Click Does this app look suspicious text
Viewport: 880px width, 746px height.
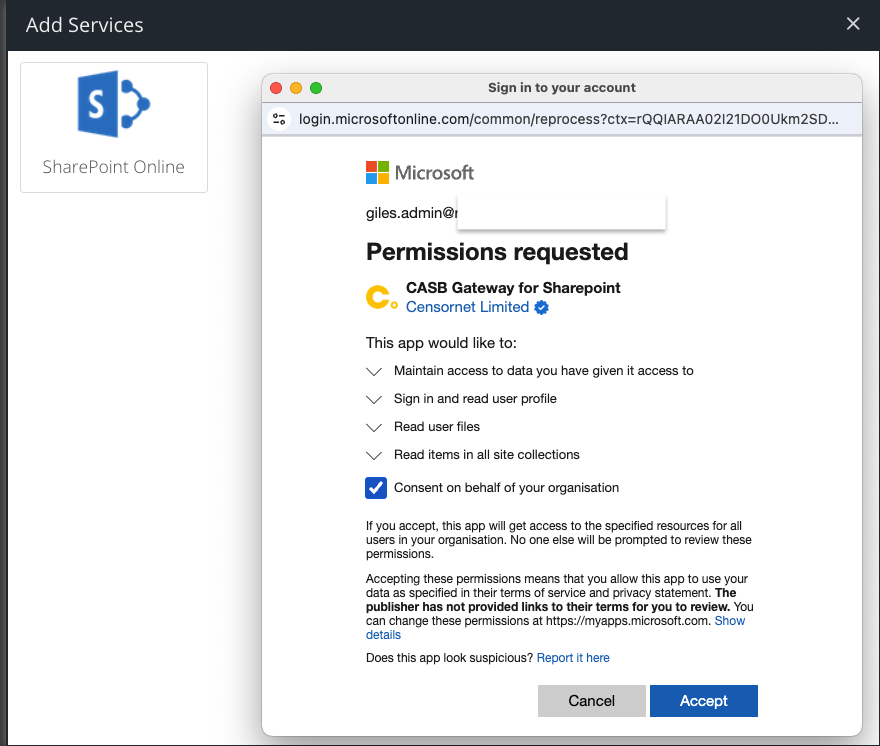tap(449, 658)
